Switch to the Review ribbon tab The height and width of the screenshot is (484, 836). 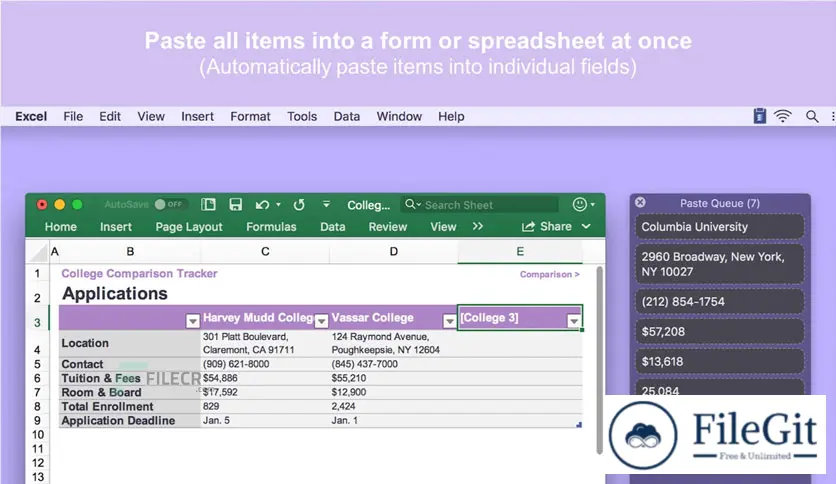pyautogui.click(x=388, y=227)
